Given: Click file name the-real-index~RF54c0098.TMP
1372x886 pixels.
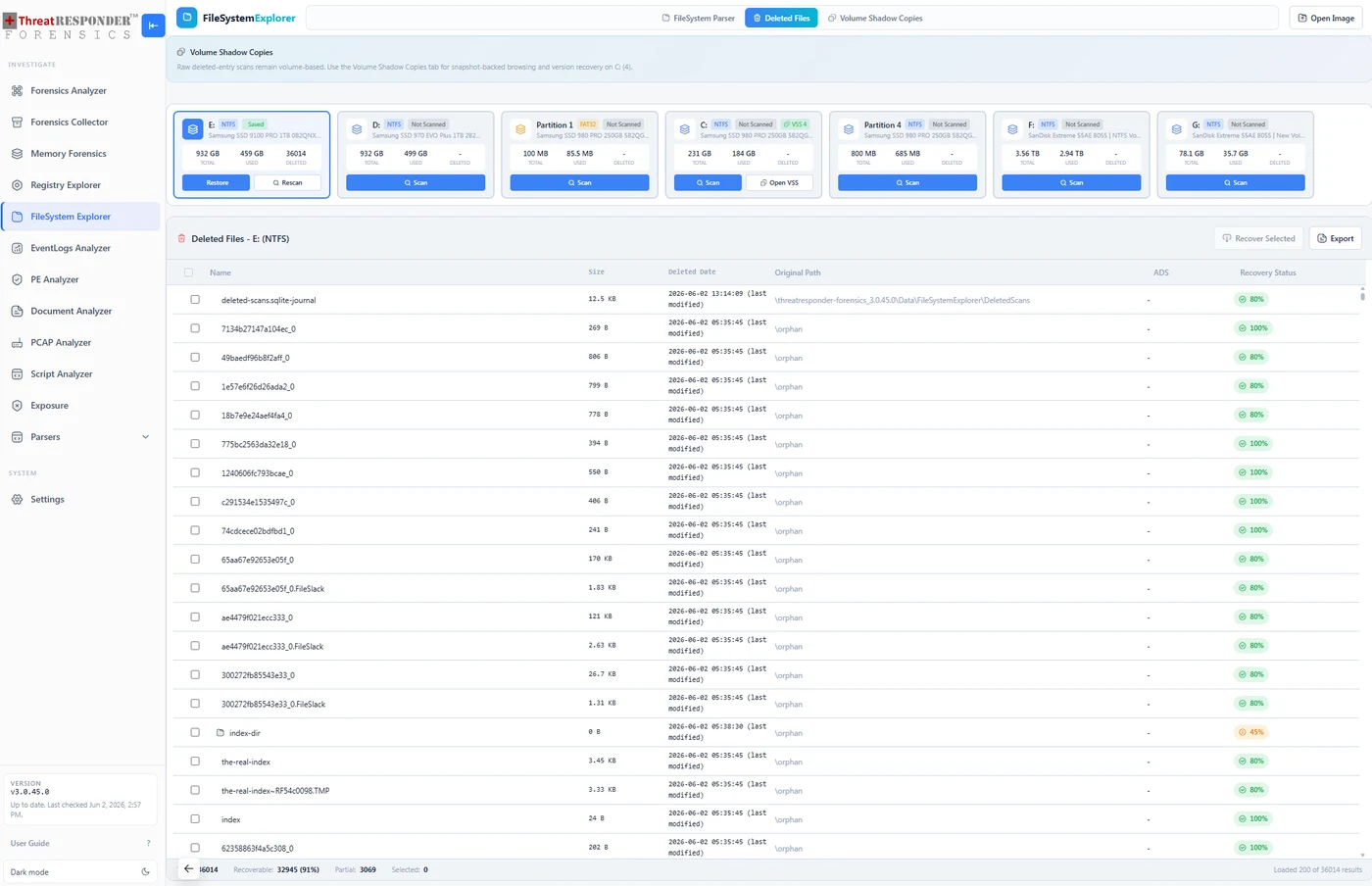Looking at the screenshot, I should (275, 790).
